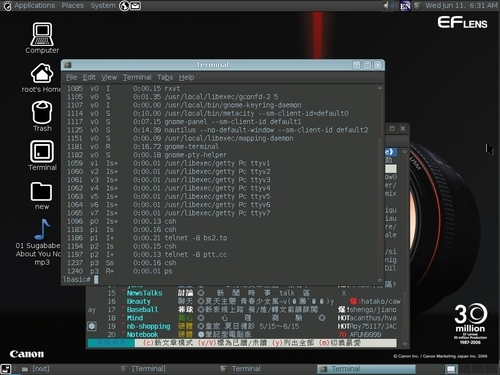Click the Terminal window title bar menu icon
This screenshot has width=500, height=375.
pyautogui.click(x=68, y=65)
